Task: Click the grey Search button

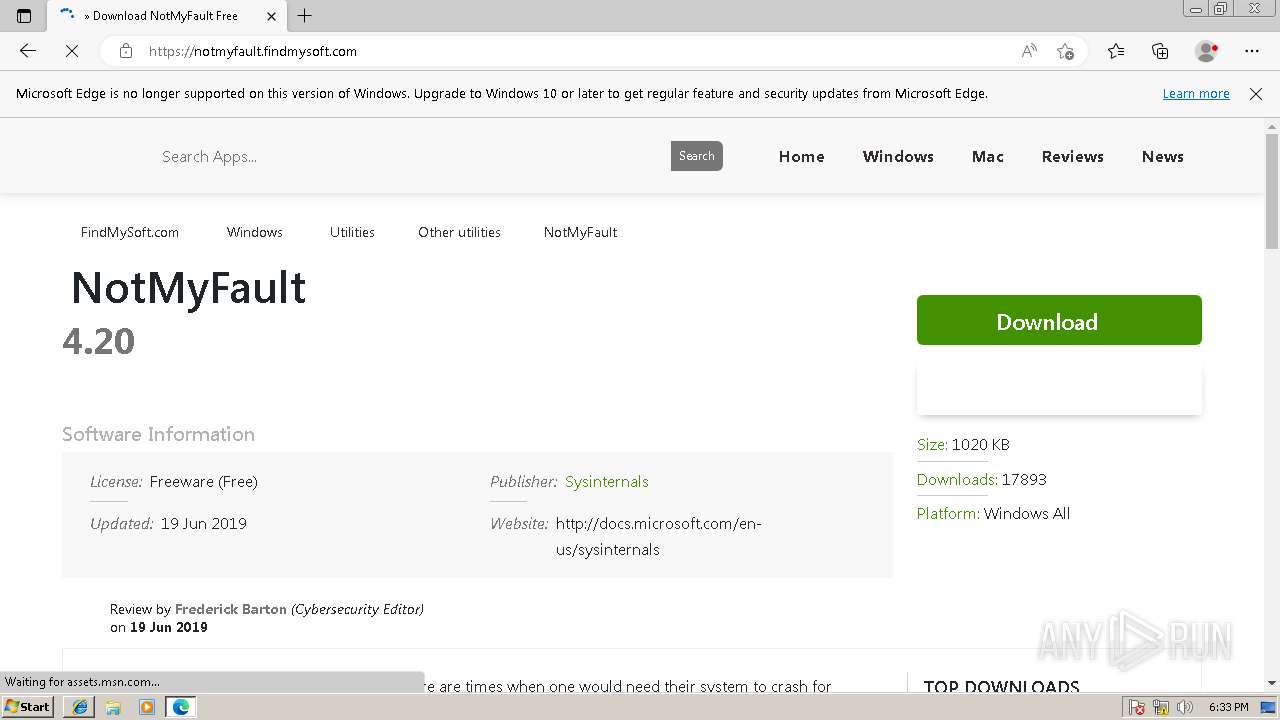Action: [697, 156]
